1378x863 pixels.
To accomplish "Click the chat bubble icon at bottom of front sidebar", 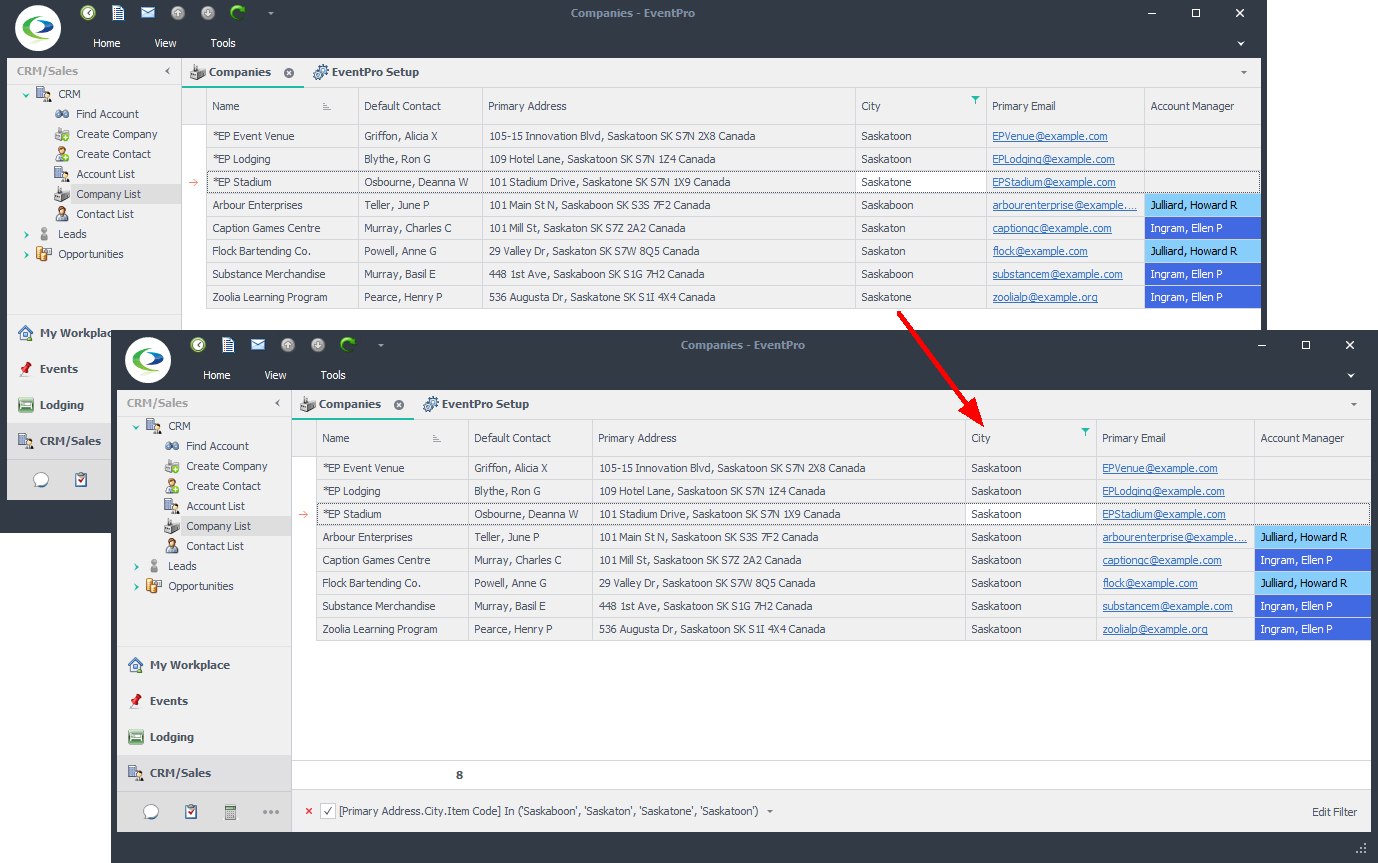I will coord(151,812).
